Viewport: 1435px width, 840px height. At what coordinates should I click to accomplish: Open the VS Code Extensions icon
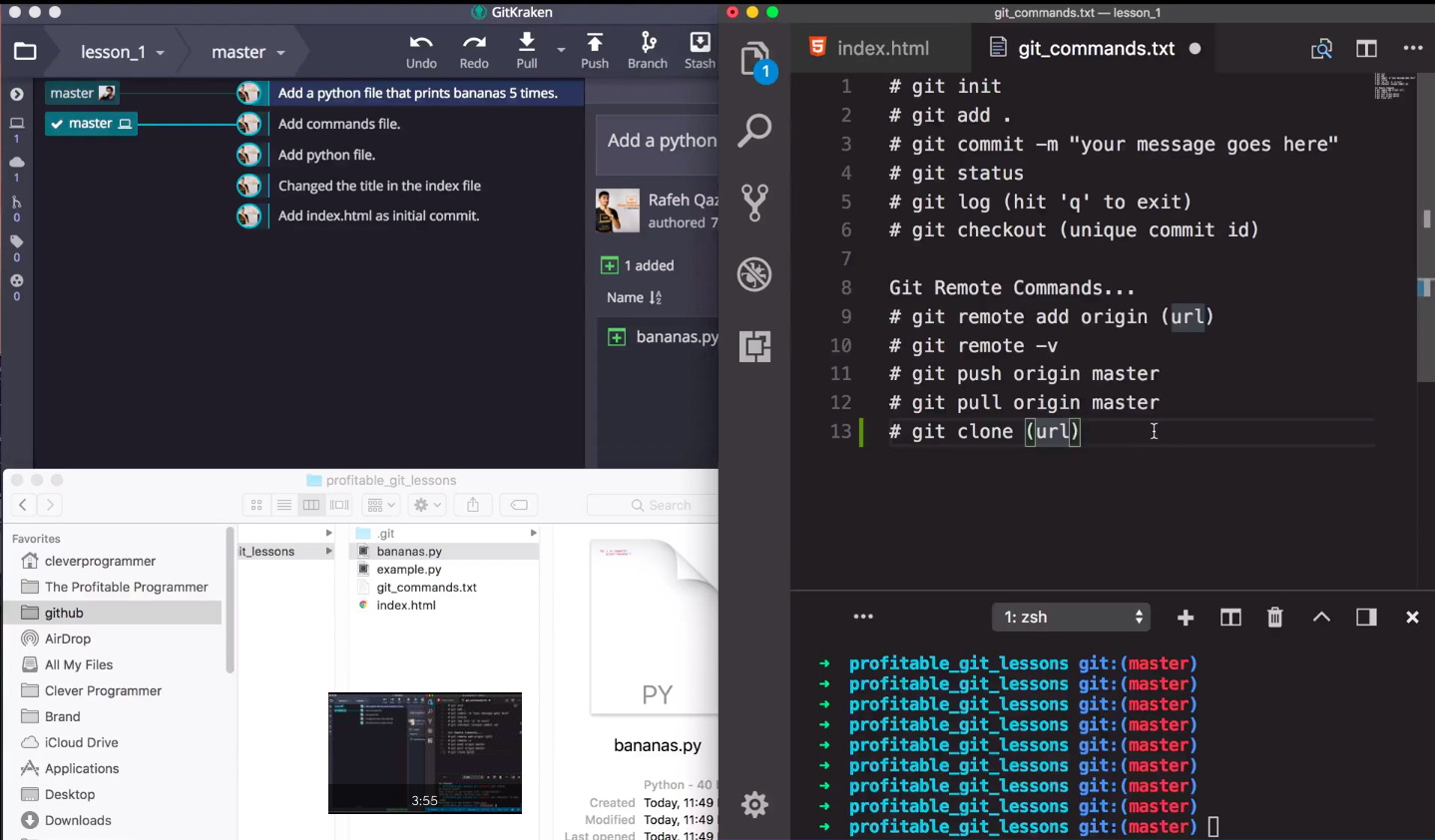755,346
